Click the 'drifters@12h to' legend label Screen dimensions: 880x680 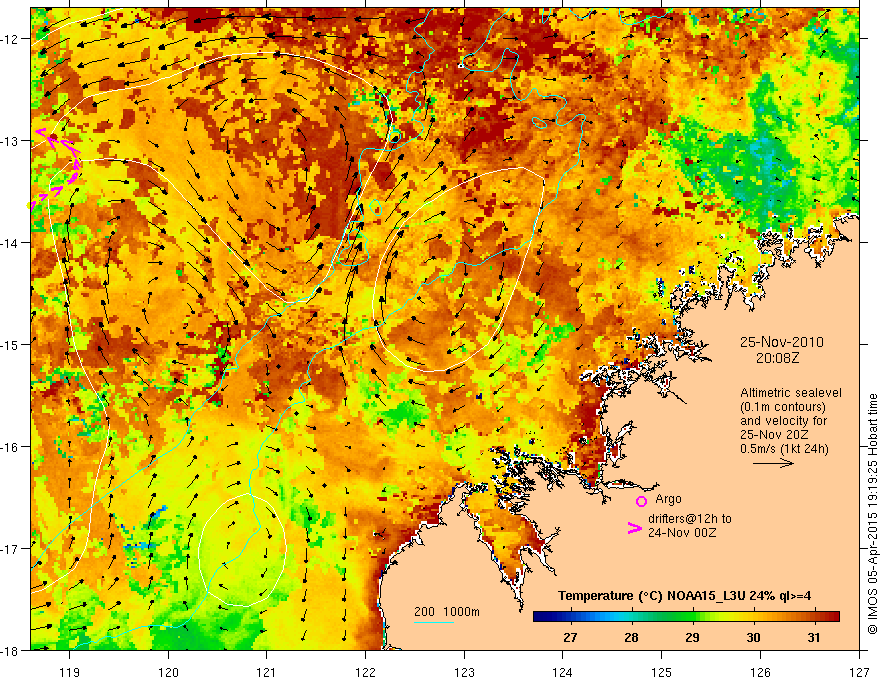point(690,519)
